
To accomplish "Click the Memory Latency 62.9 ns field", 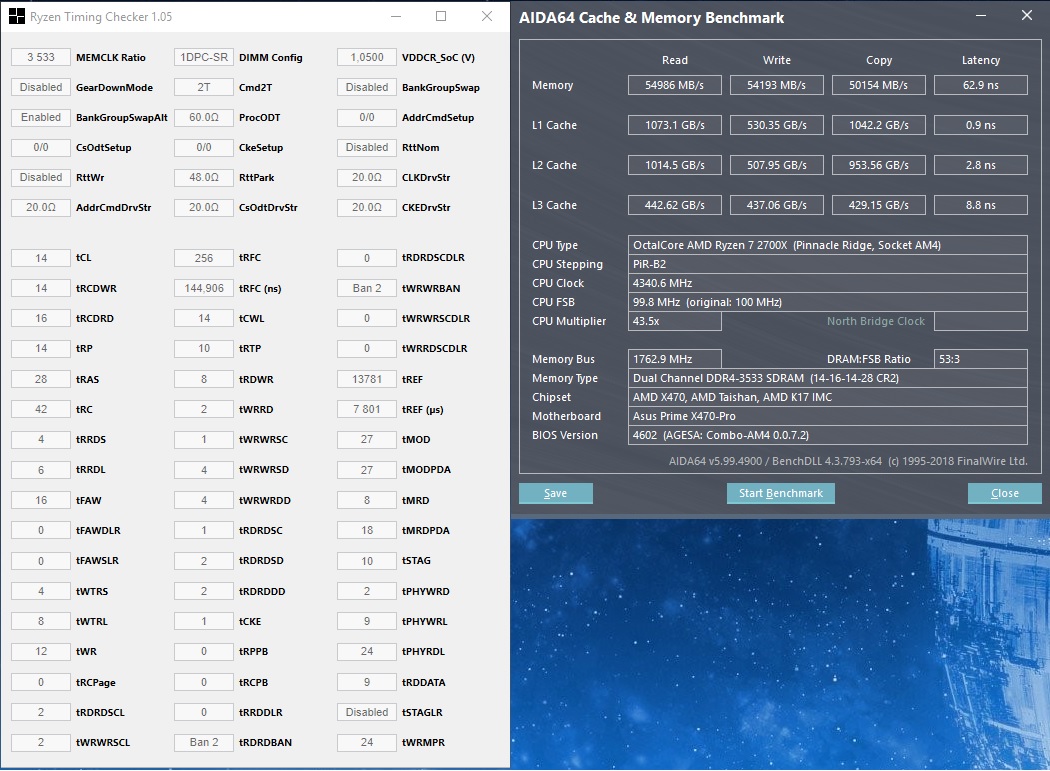I will [980, 85].
